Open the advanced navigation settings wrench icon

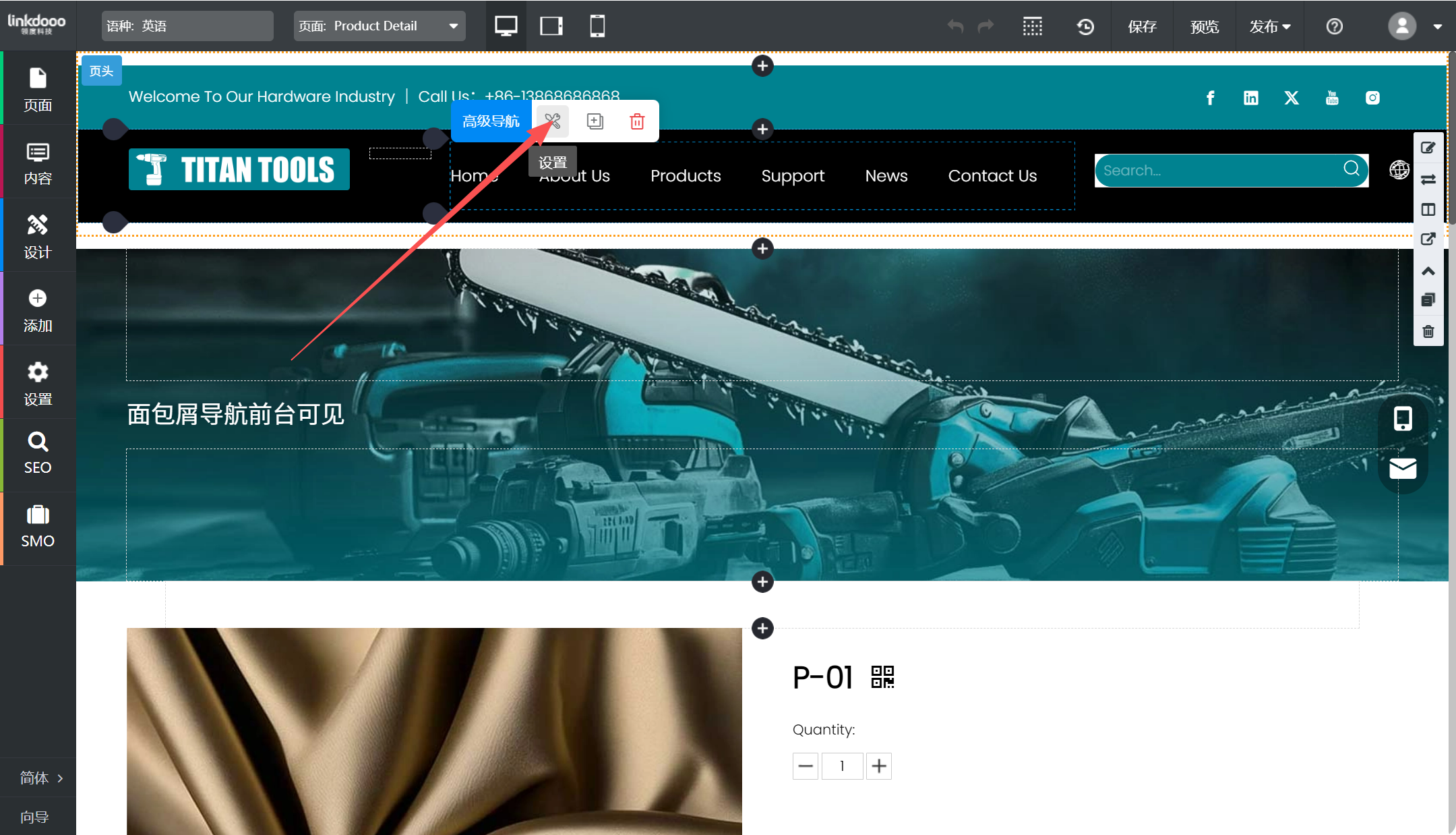tap(552, 121)
